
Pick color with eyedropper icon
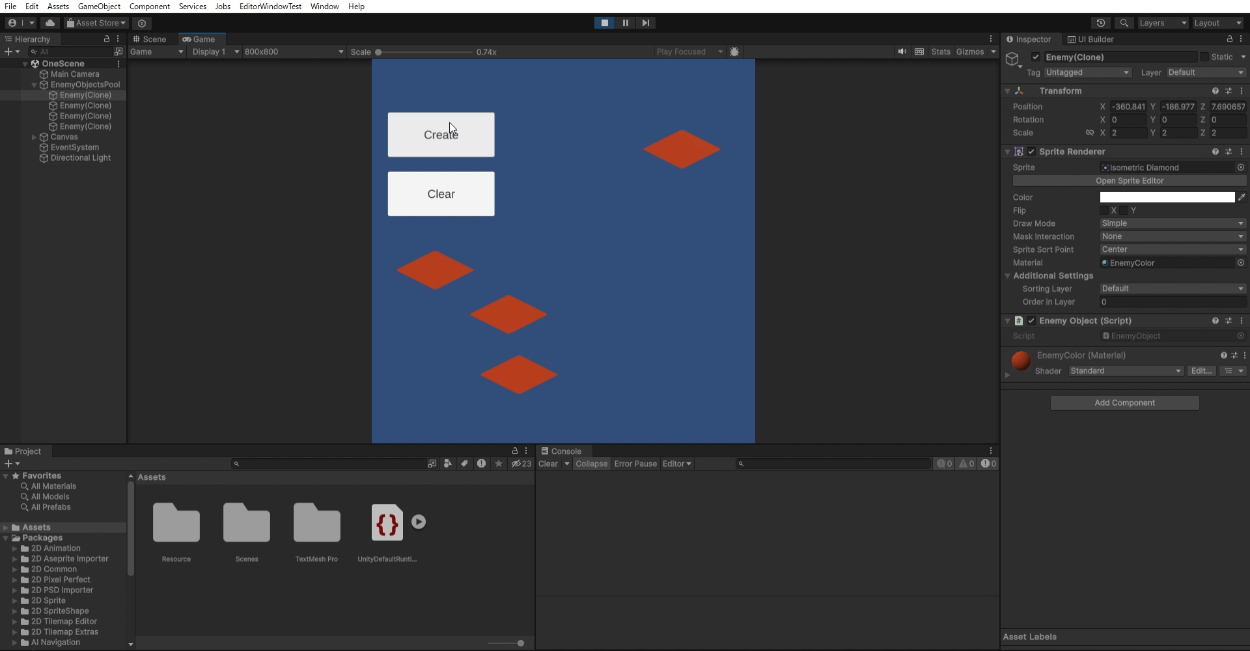(1242, 198)
